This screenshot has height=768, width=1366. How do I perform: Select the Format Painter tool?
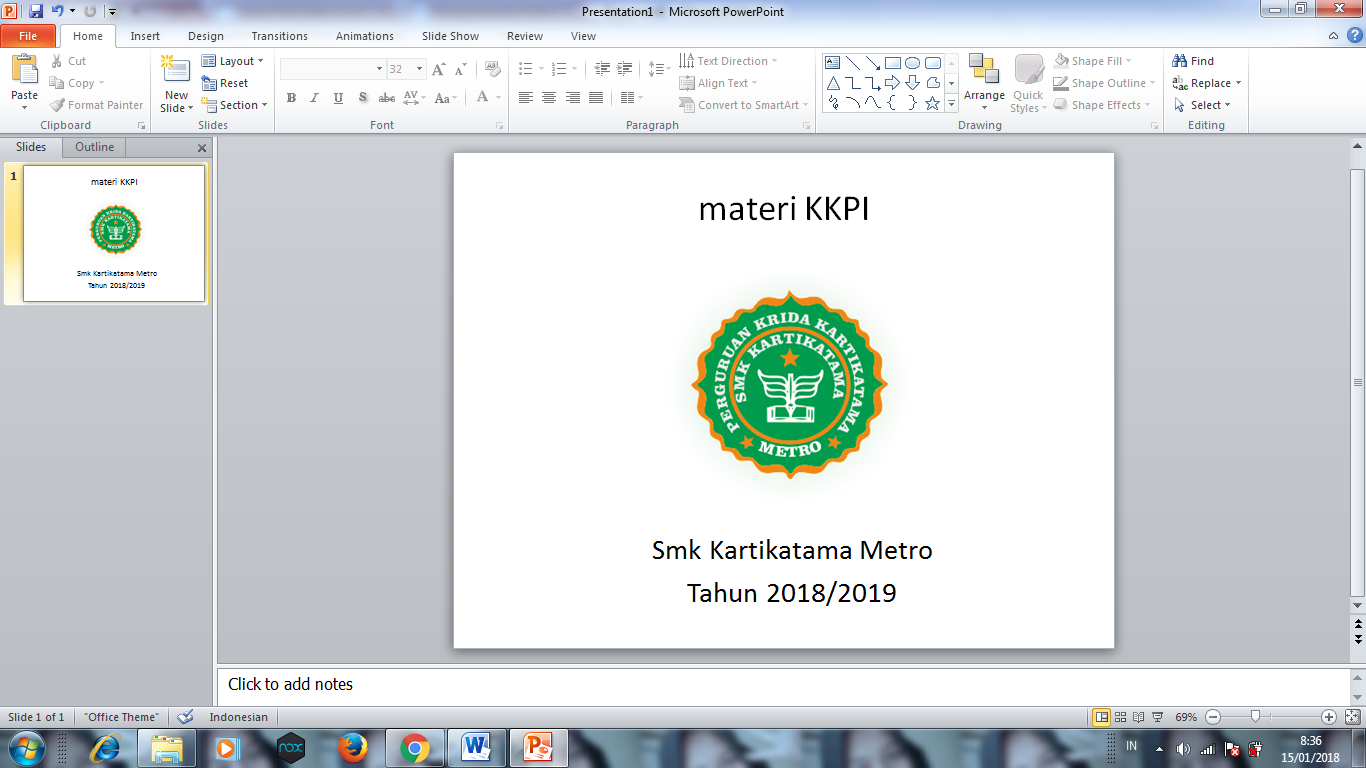click(x=96, y=105)
